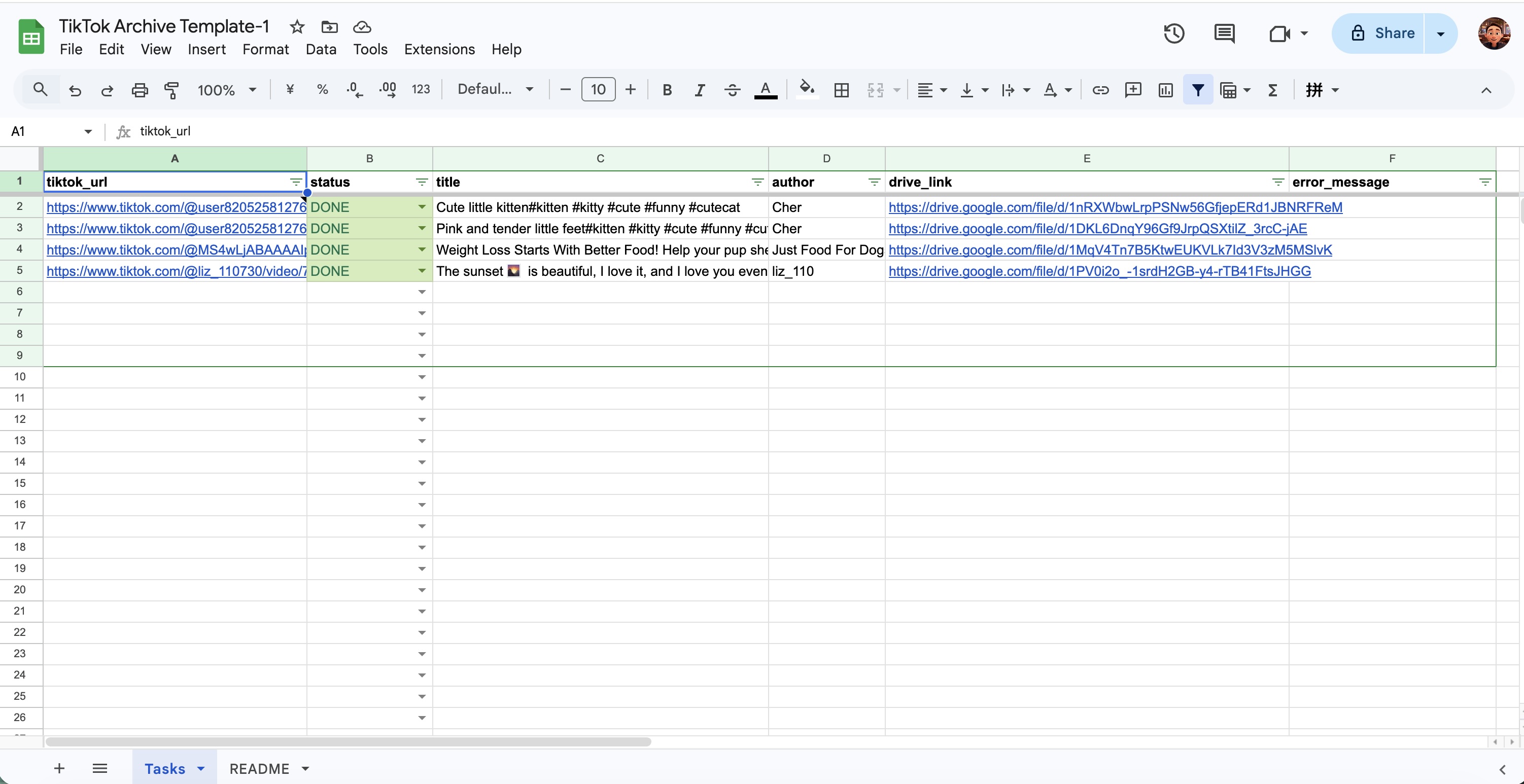Toggle bold formatting
Viewport: 1524px width, 784px height.
point(667,90)
